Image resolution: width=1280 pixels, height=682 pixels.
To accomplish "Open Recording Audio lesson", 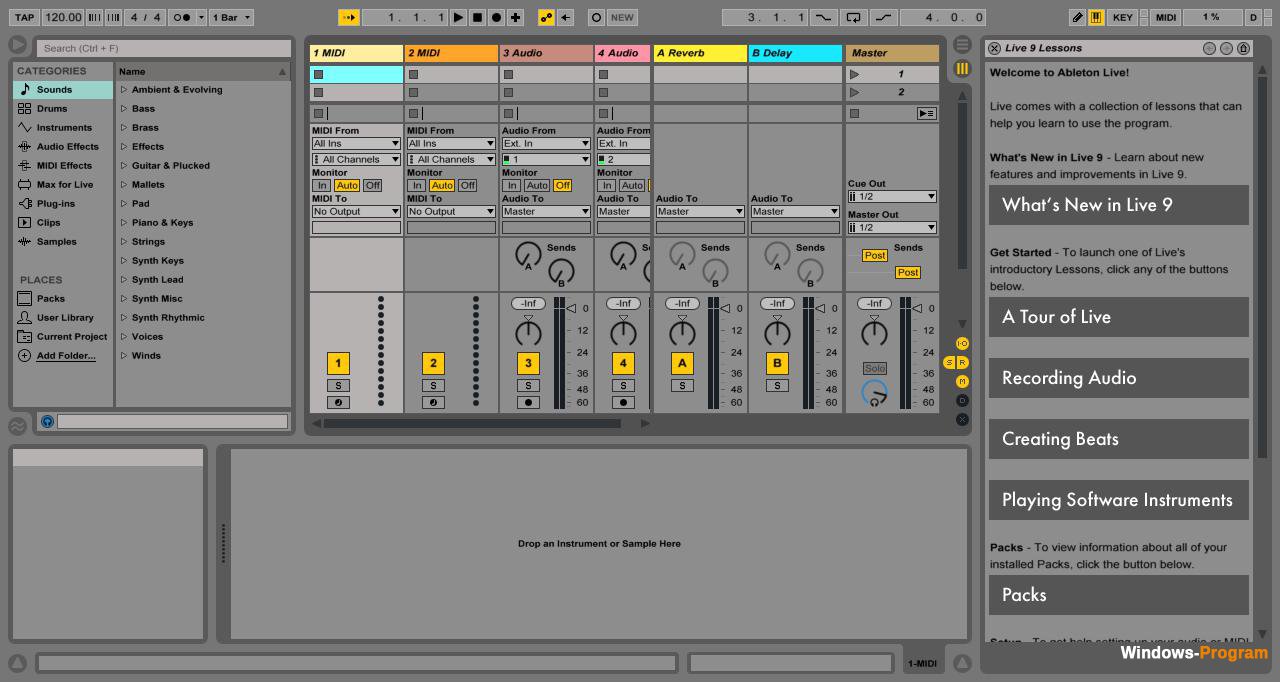I will pos(1119,378).
